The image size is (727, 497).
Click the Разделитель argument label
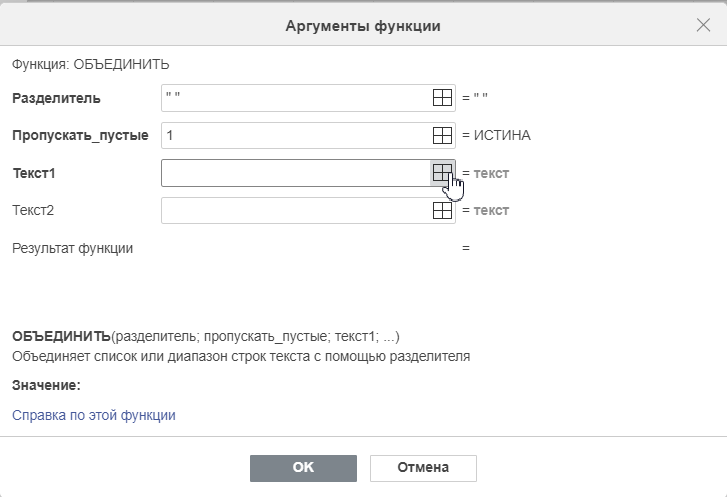[x=56, y=98]
